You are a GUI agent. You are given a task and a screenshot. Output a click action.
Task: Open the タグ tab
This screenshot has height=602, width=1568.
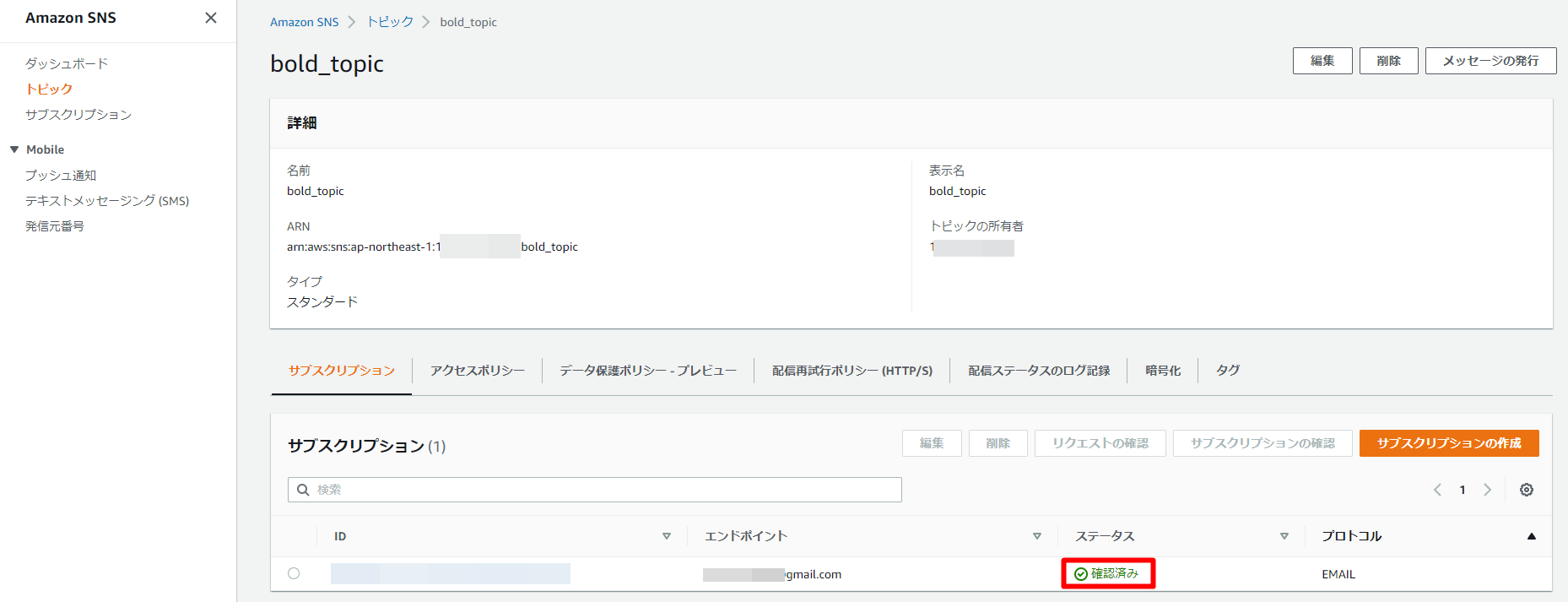pyautogui.click(x=1228, y=371)
